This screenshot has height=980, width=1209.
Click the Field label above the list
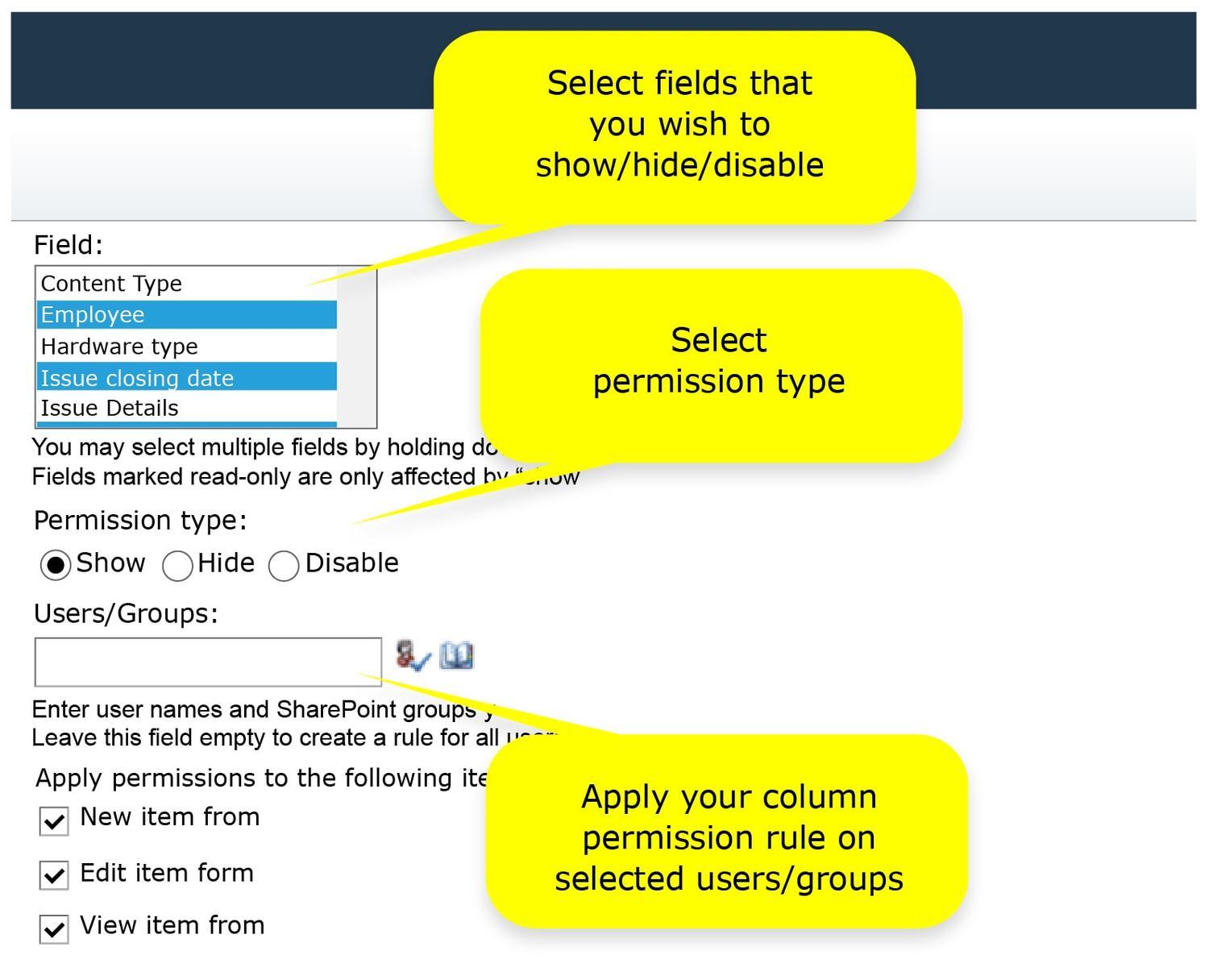pyautogui.click(x=68, y=243)
